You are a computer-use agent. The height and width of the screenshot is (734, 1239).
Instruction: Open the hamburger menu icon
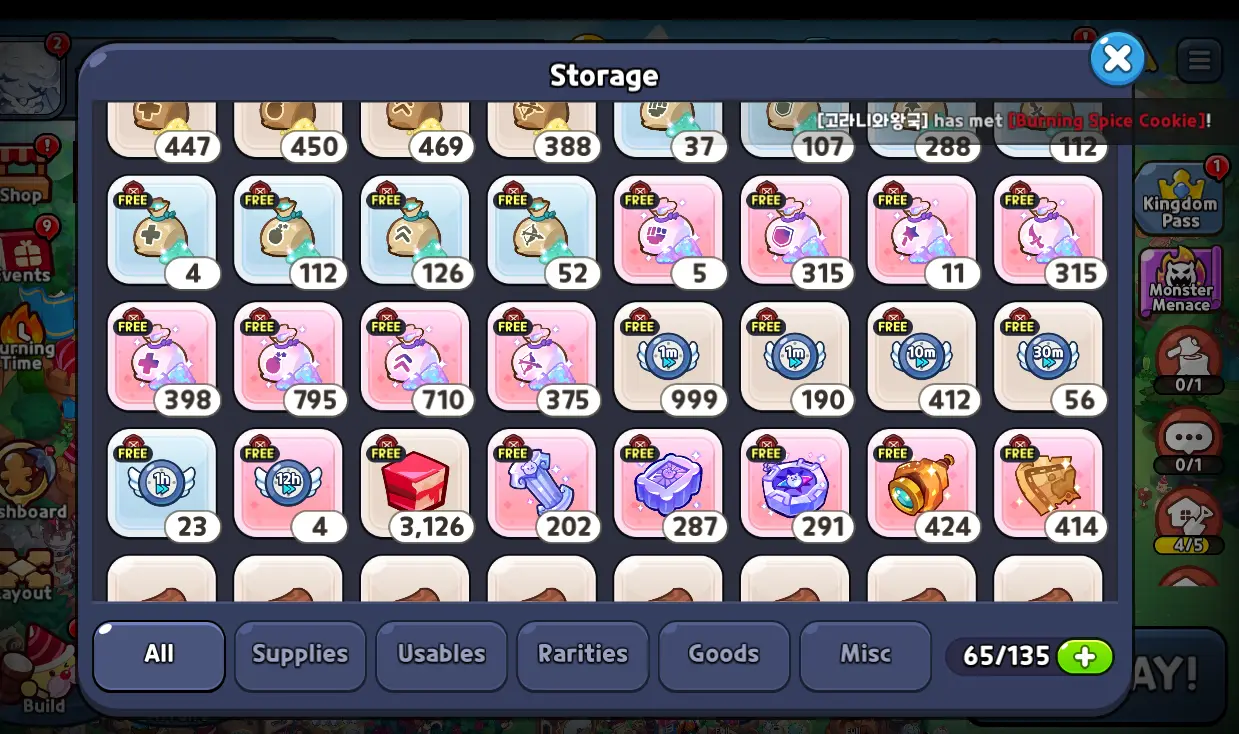[1199, 61]
